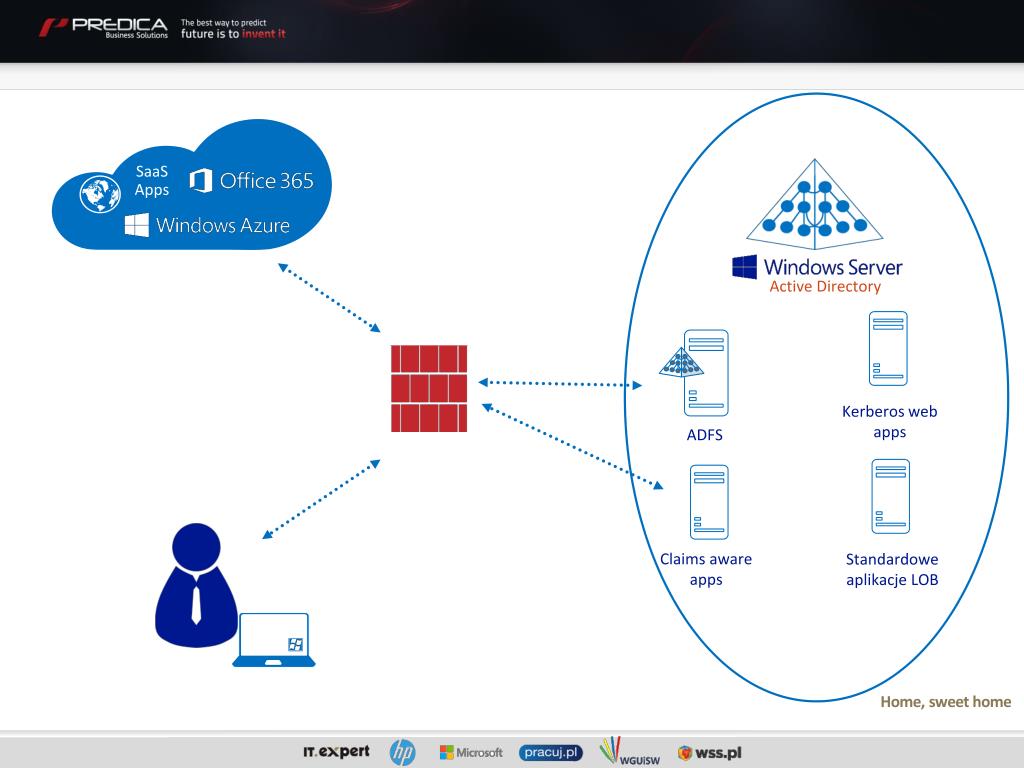Click the 'Standardowe aplikacje LOB' label
This screenshot has height=768, width=1024.
pos(892,569)
